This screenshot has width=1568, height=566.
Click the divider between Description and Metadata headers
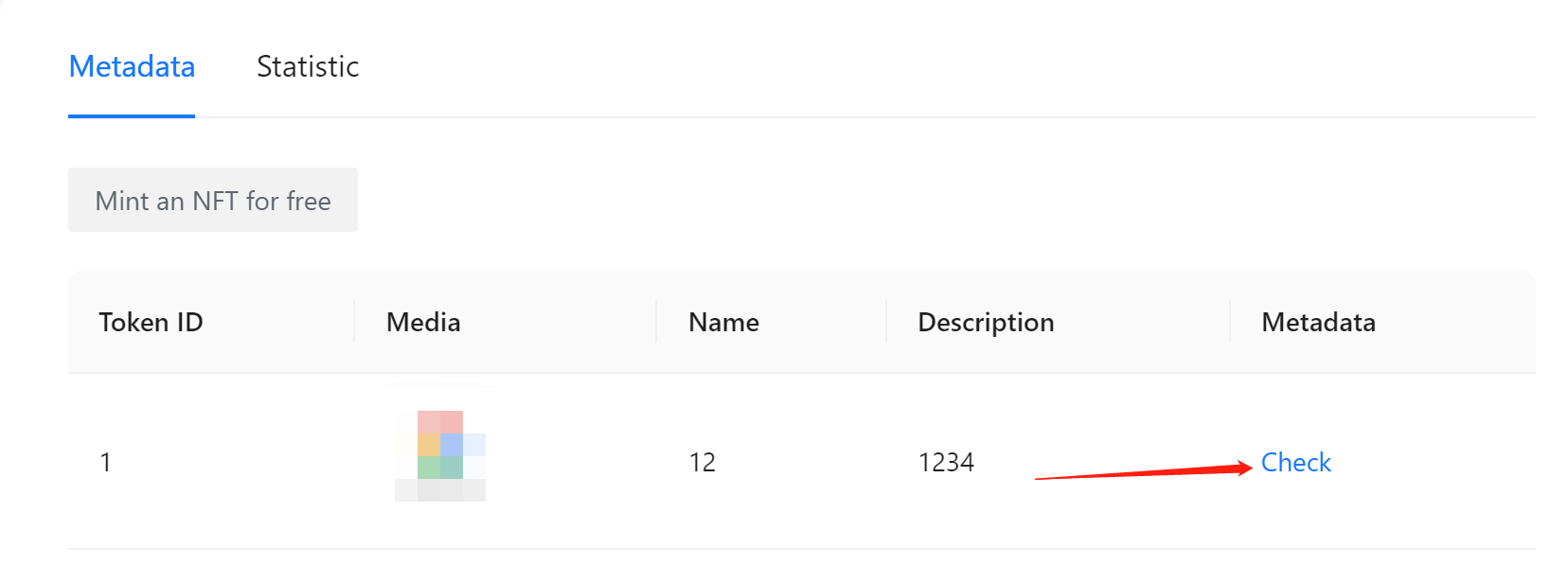[x=1230, y=322]
